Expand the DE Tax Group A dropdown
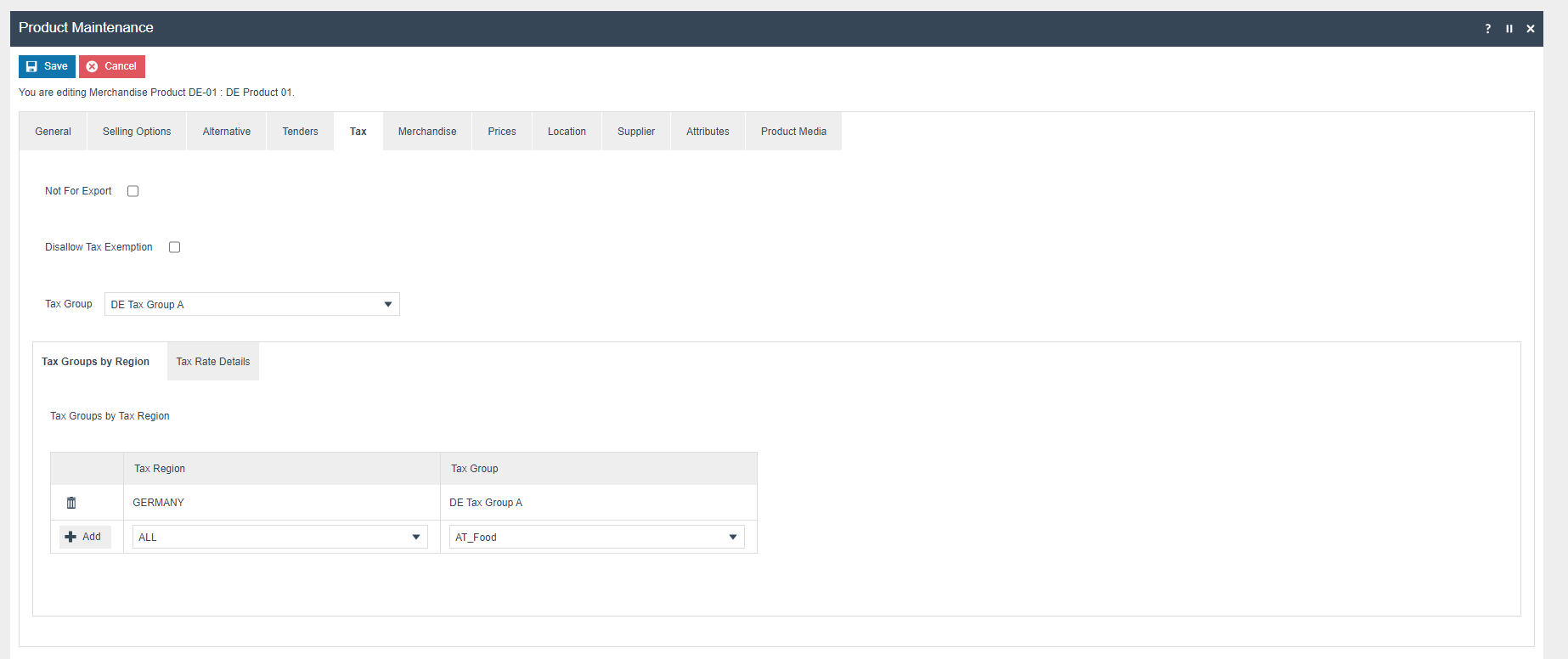This screenshot has height=659, width=1568. tap(251, 304)
